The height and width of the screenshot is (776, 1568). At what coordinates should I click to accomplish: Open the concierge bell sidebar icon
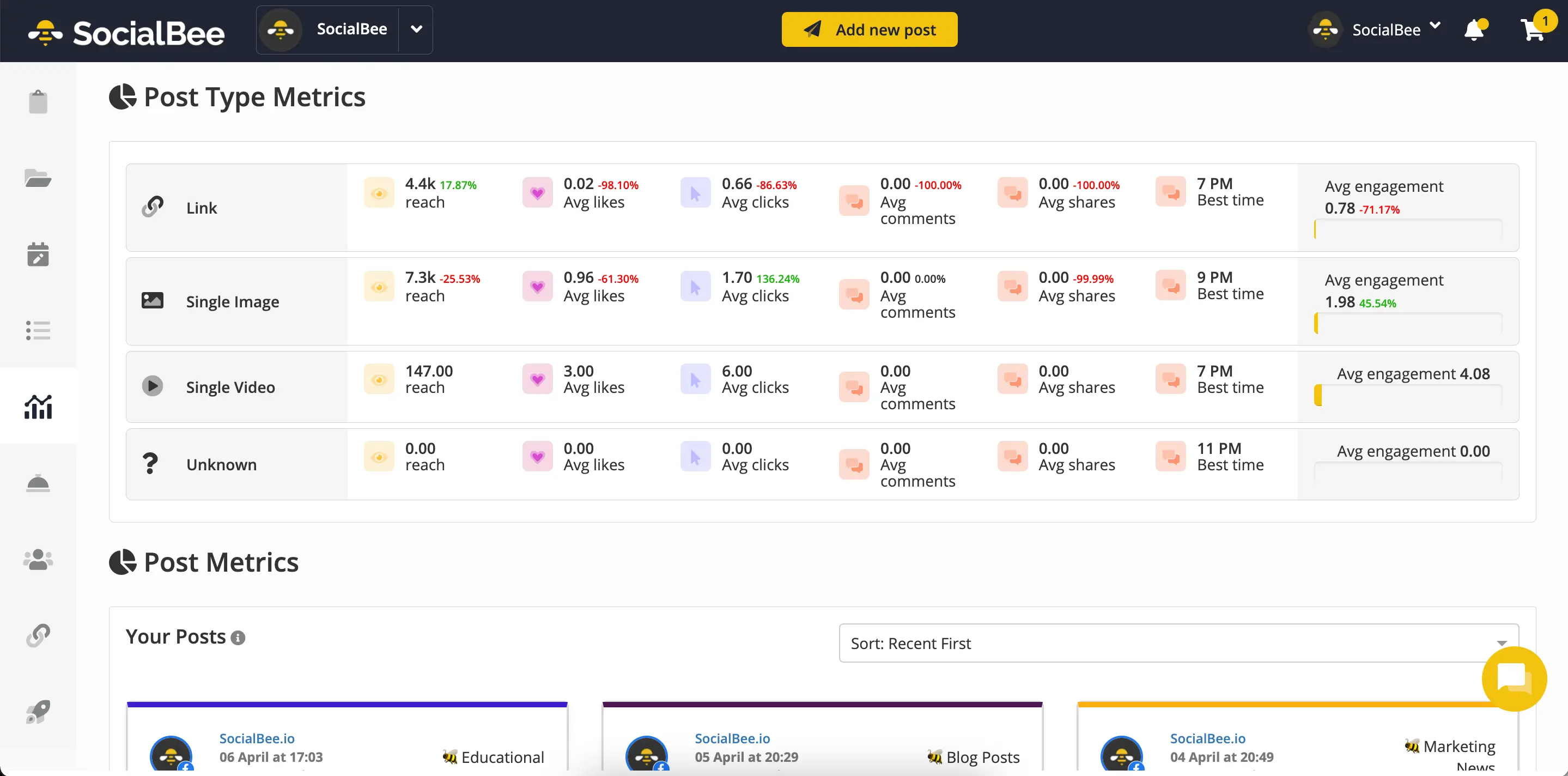click(x=38, y=483)
